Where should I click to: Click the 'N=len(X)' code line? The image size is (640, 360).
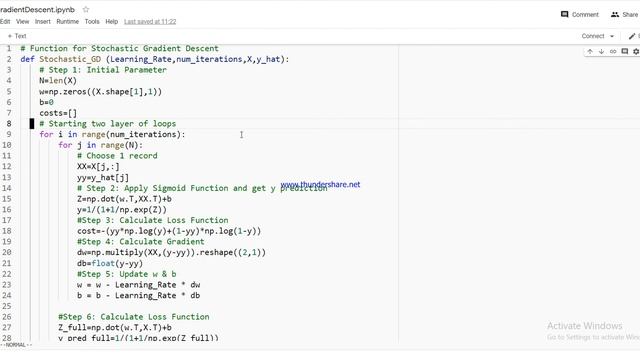tap(58, 81)
